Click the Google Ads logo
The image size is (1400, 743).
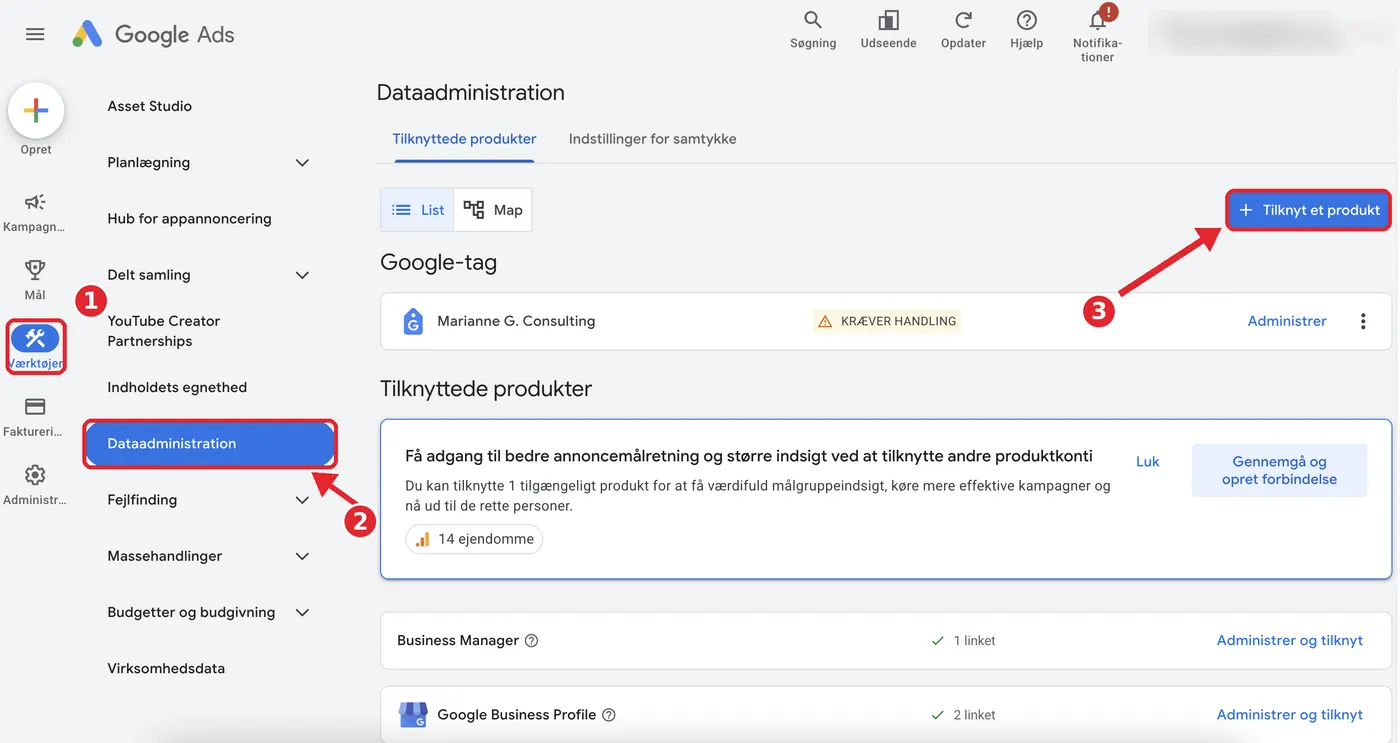[153, 34]
